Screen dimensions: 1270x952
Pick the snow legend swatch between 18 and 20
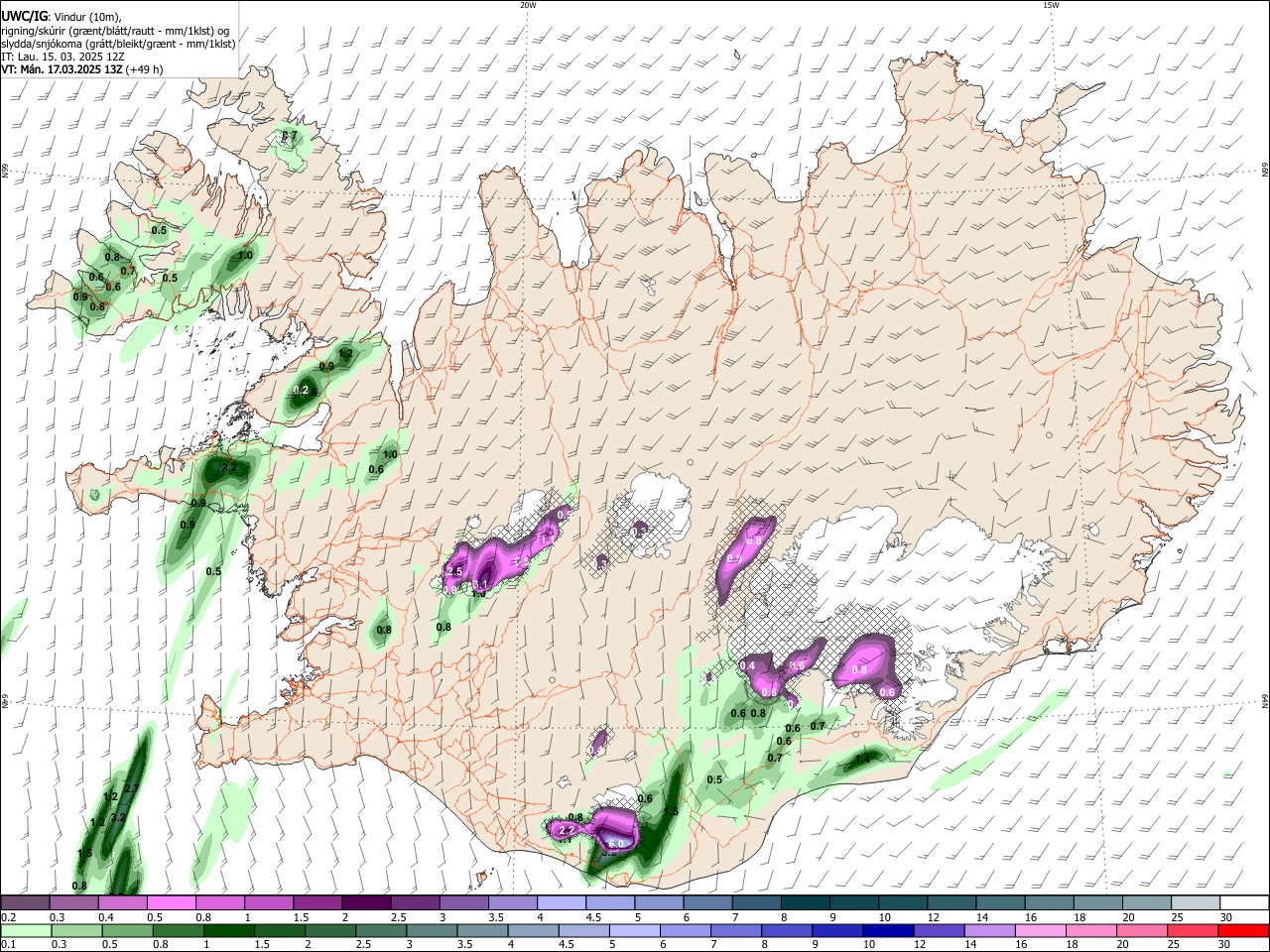click(1096, 903)
